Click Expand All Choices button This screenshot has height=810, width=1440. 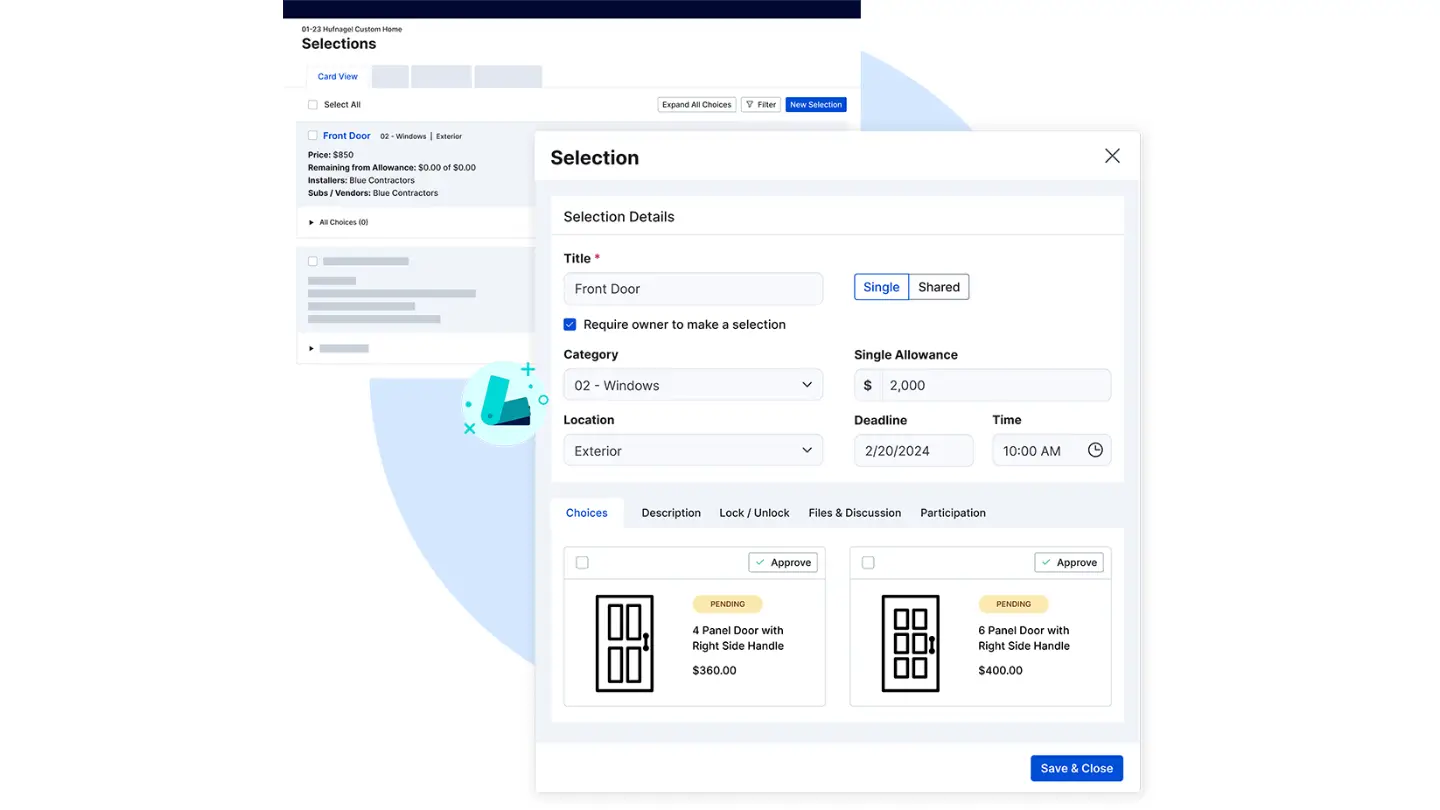(697, 104)
